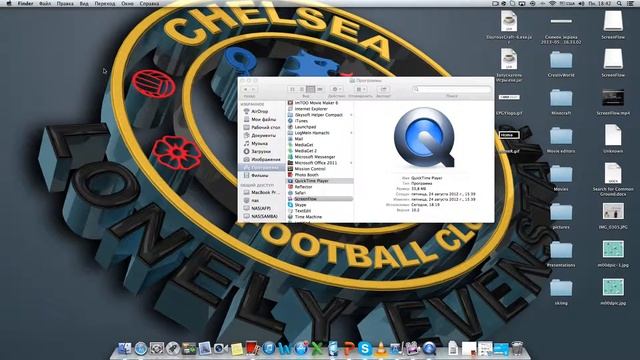Switch Finder to list view

click(x=302, y=89)
